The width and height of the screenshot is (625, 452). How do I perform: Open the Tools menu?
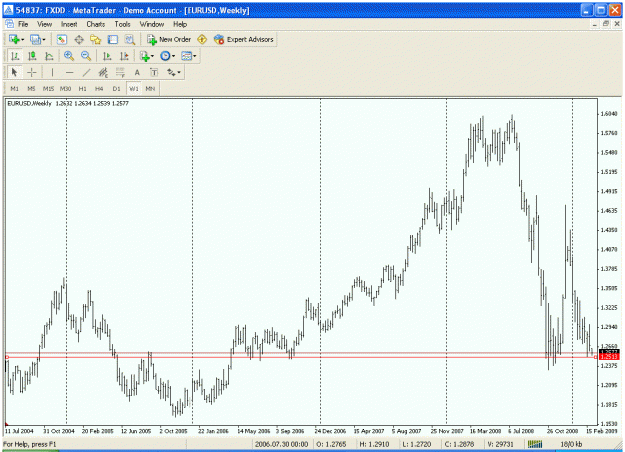[122, 24]
